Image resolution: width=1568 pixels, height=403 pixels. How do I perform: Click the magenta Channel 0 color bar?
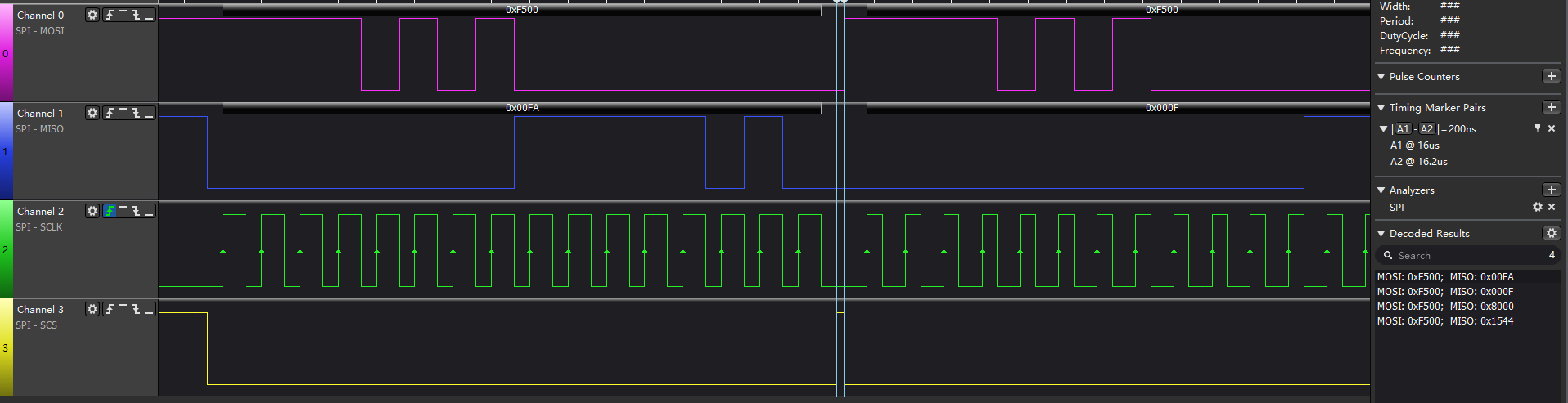[6, 52]
